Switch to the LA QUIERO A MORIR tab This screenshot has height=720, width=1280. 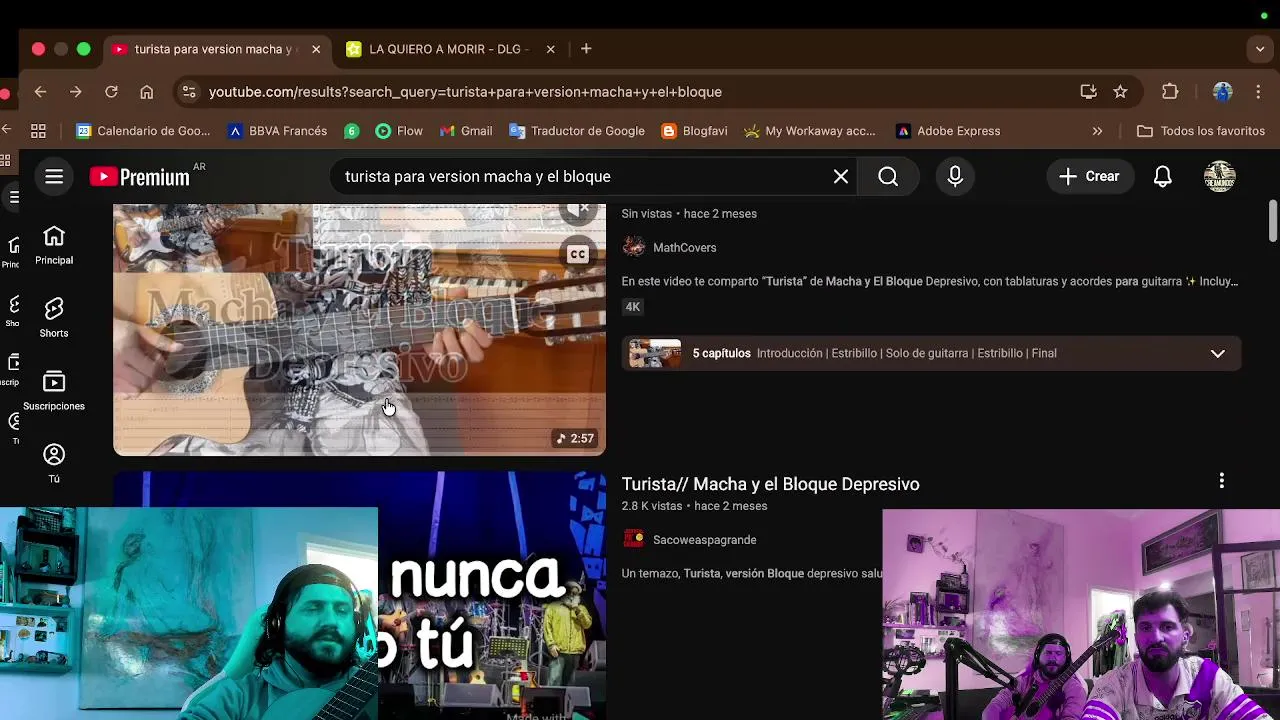[449, 49]
